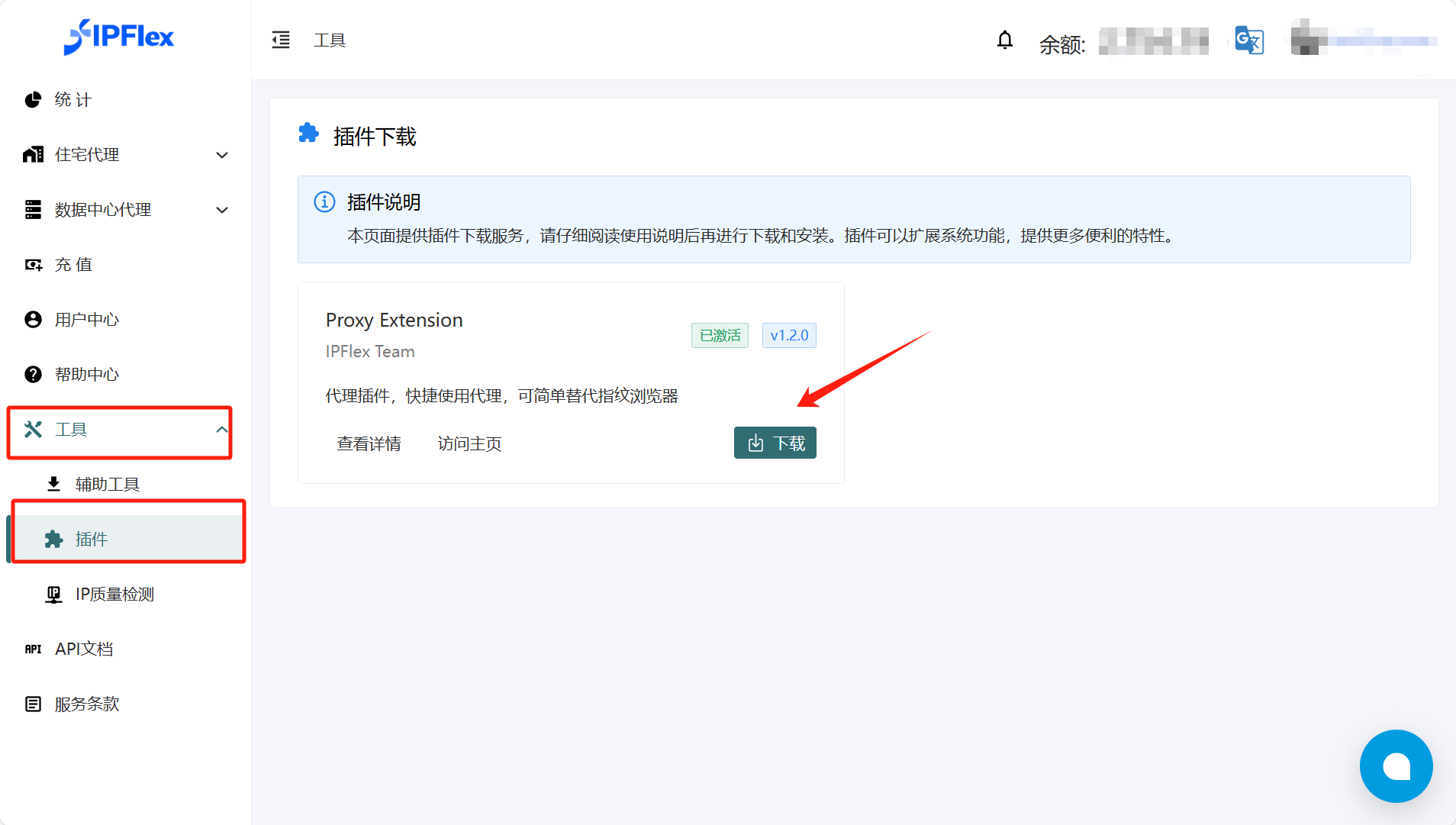Click the puzzle icon next to 插件下载

coord(308,134)
